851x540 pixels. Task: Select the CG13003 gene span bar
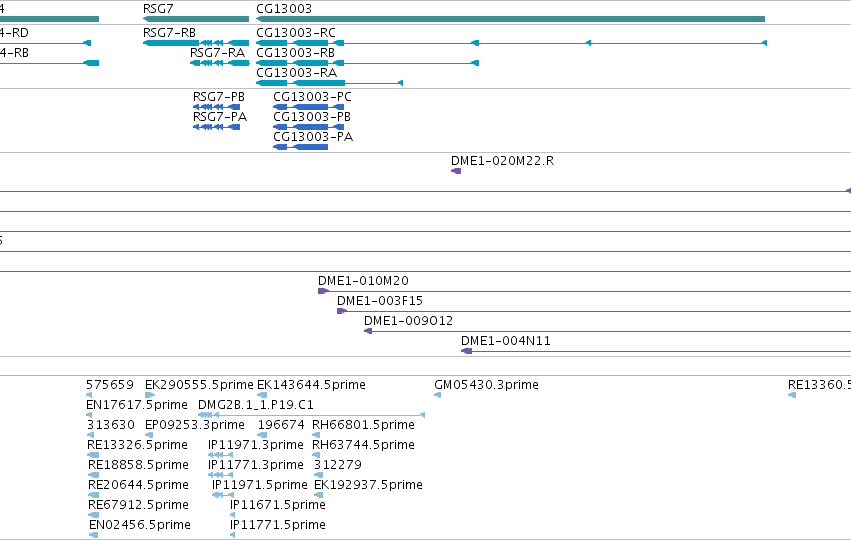[x=510, y=19]
